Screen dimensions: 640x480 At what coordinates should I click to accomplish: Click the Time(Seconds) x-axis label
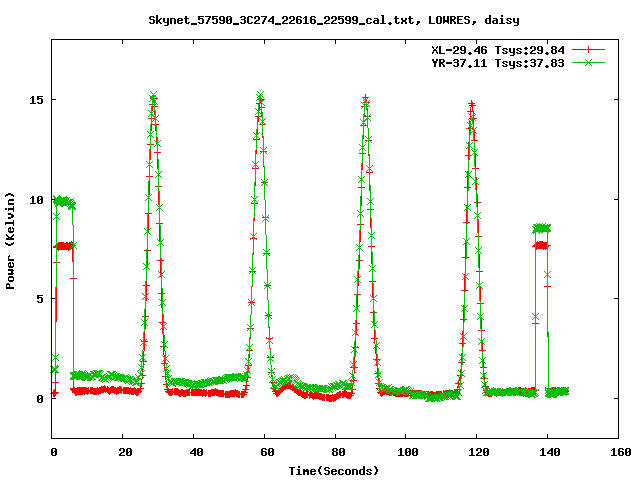tap(334, 471)
